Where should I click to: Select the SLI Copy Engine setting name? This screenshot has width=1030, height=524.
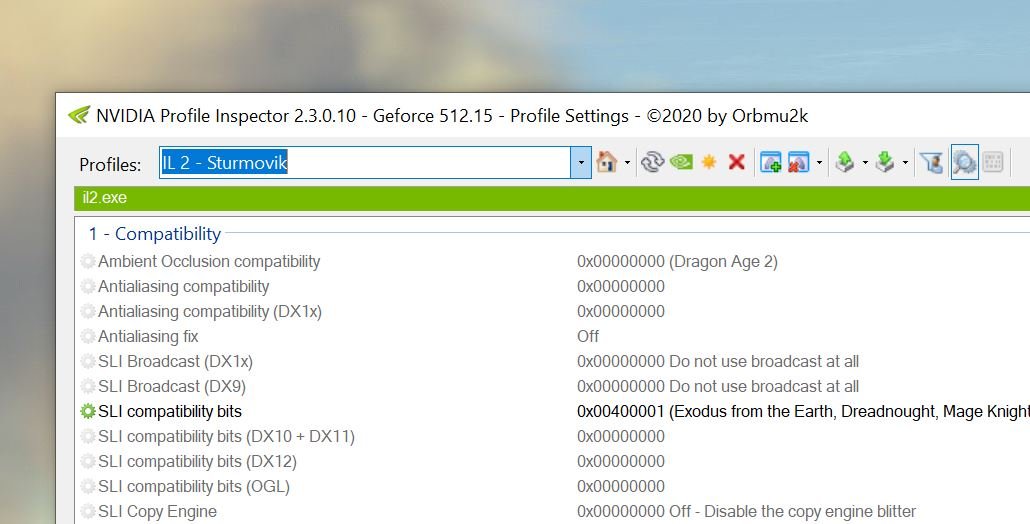tap(157, 512)
